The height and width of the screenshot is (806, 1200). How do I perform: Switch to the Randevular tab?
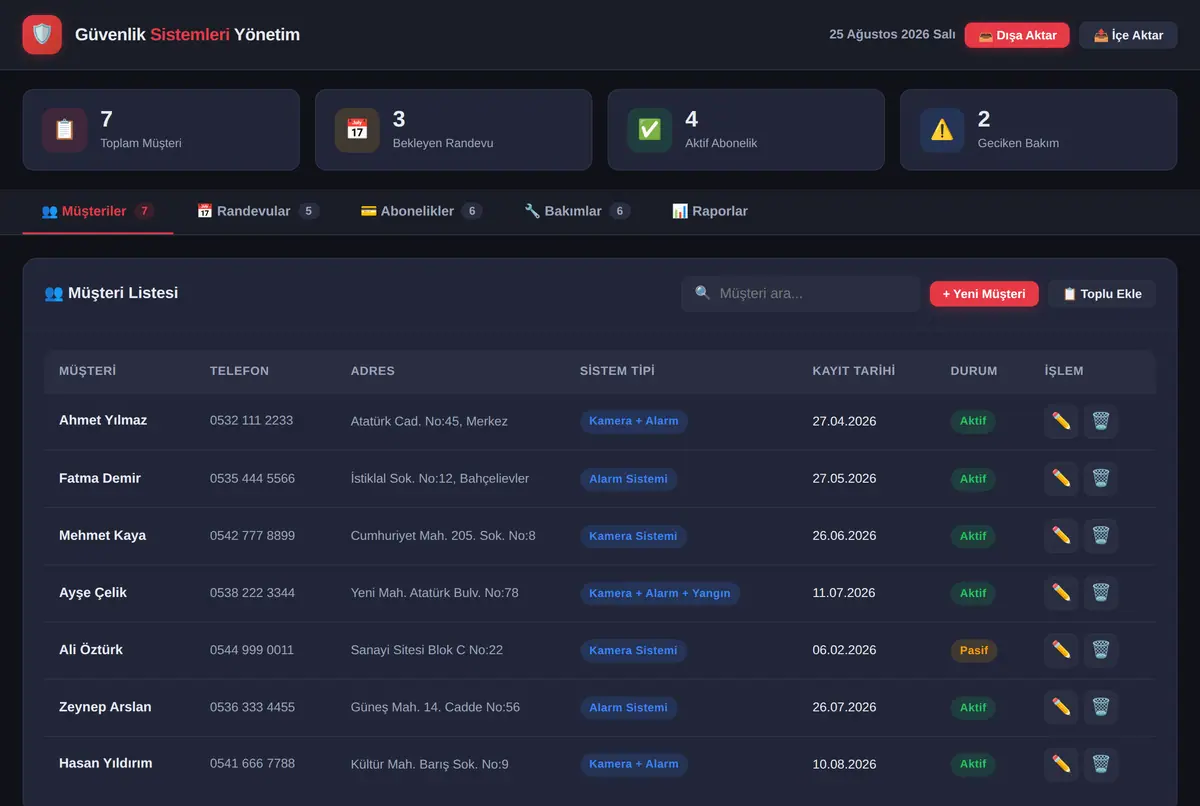258,211
